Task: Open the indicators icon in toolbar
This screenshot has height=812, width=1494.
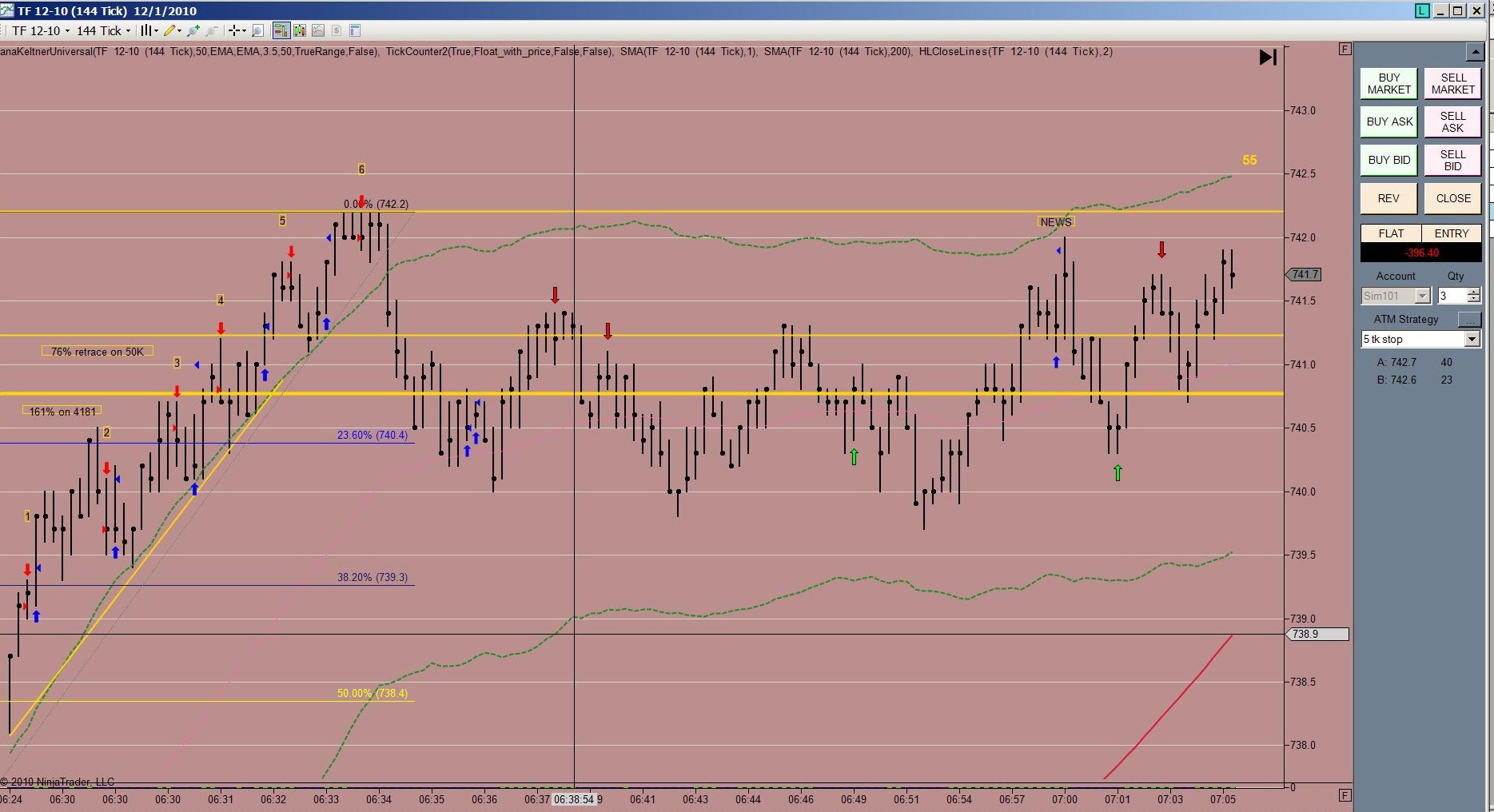Action: pos(318,30)
